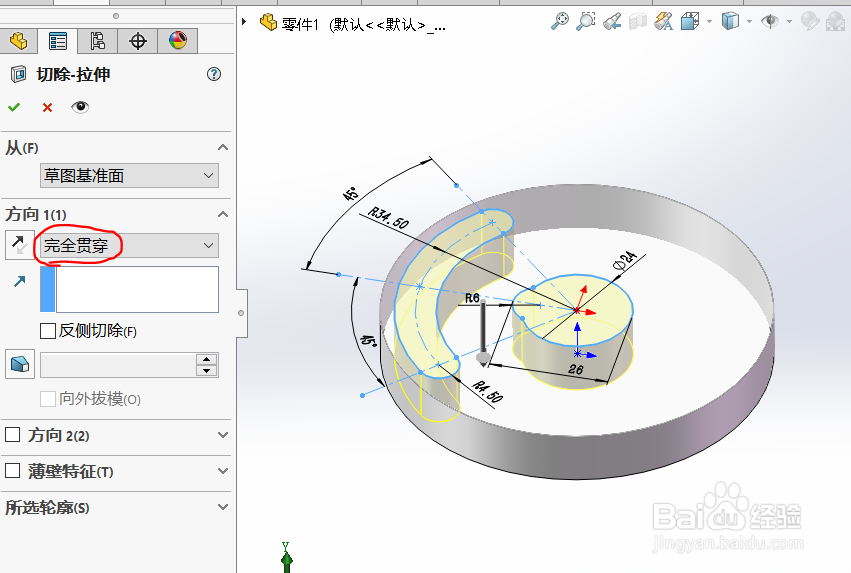The width and height of the screenshot is (851, 573).
Task: Collapse the 方向 1(1) section
Action: tap(223, 214)
